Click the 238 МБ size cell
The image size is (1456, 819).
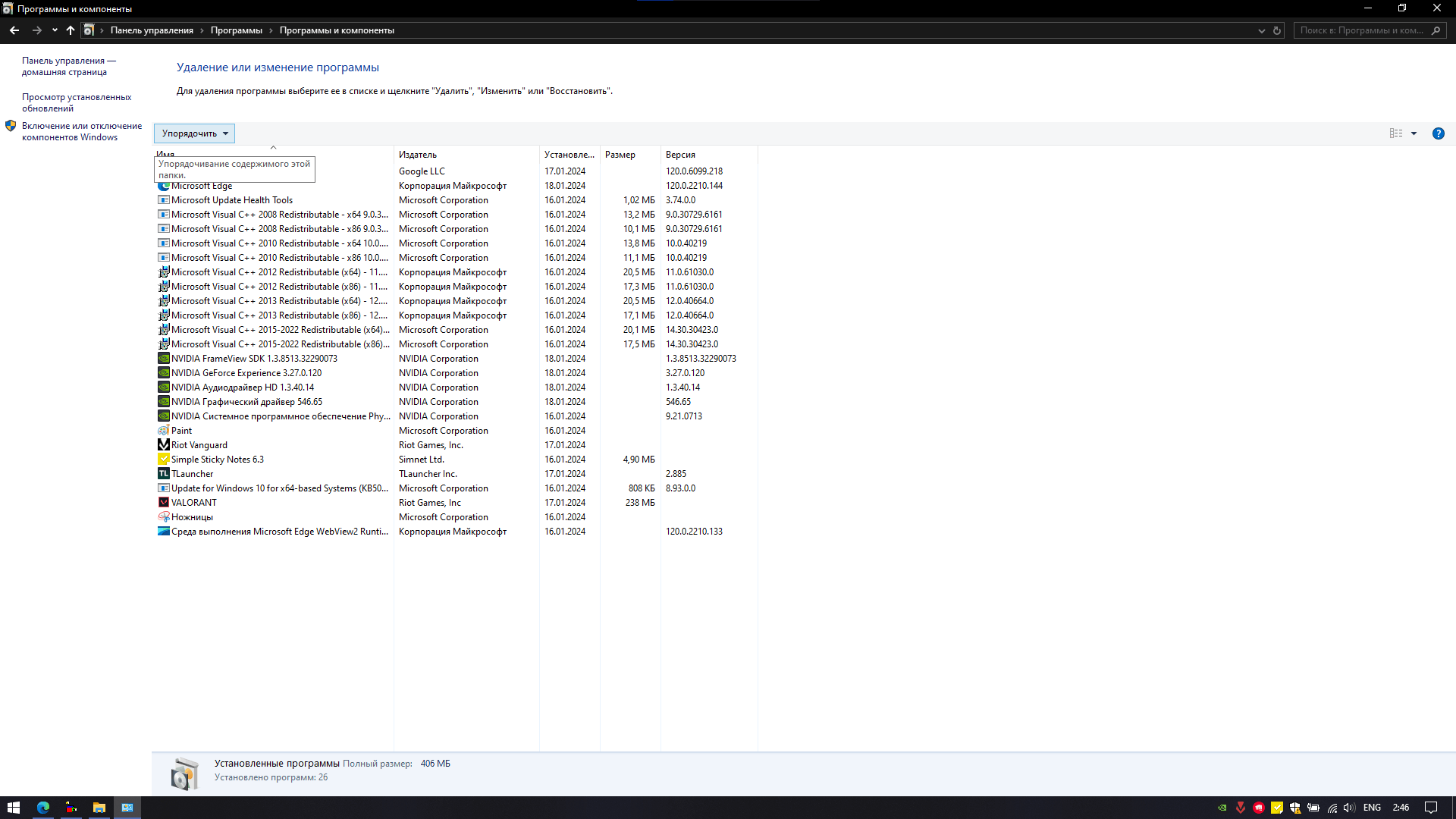640,503
